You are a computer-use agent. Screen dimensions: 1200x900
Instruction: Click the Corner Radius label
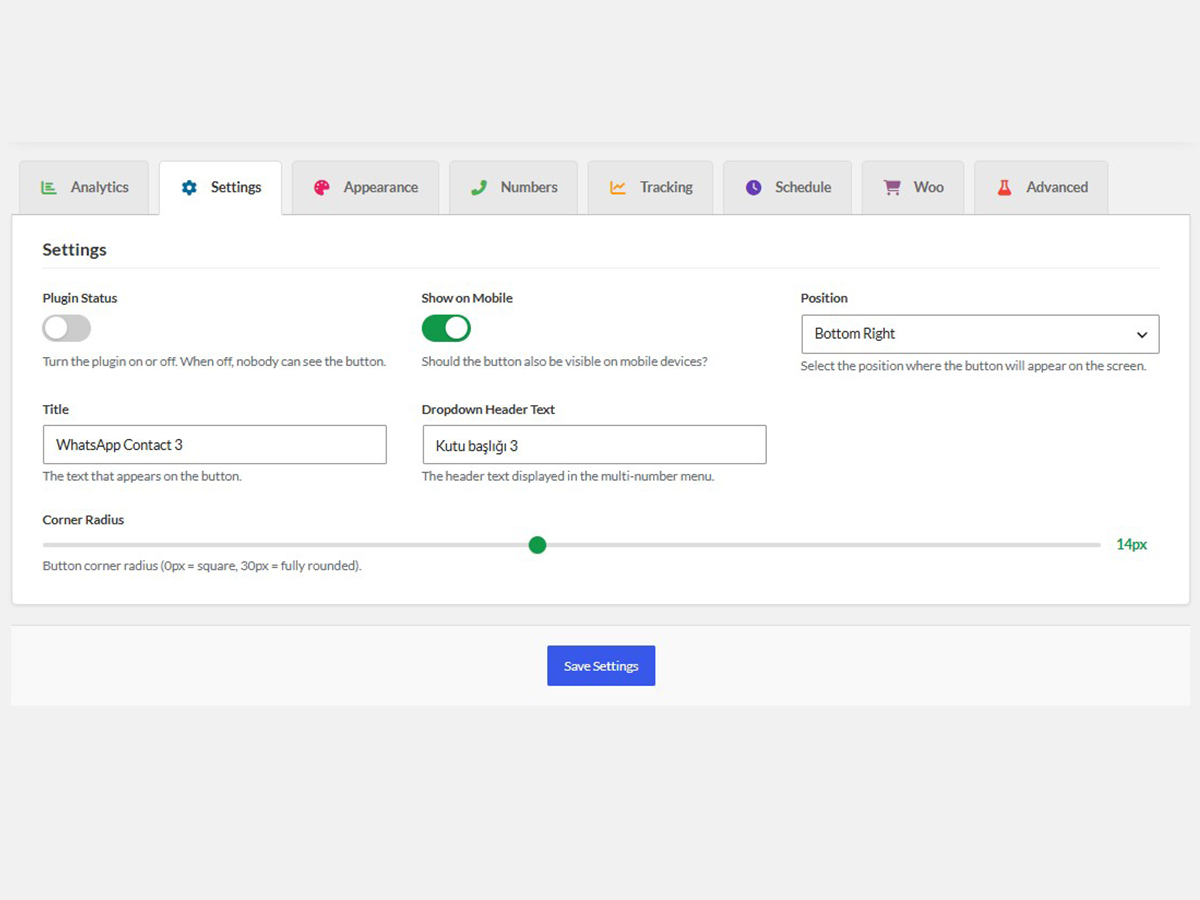83,520
